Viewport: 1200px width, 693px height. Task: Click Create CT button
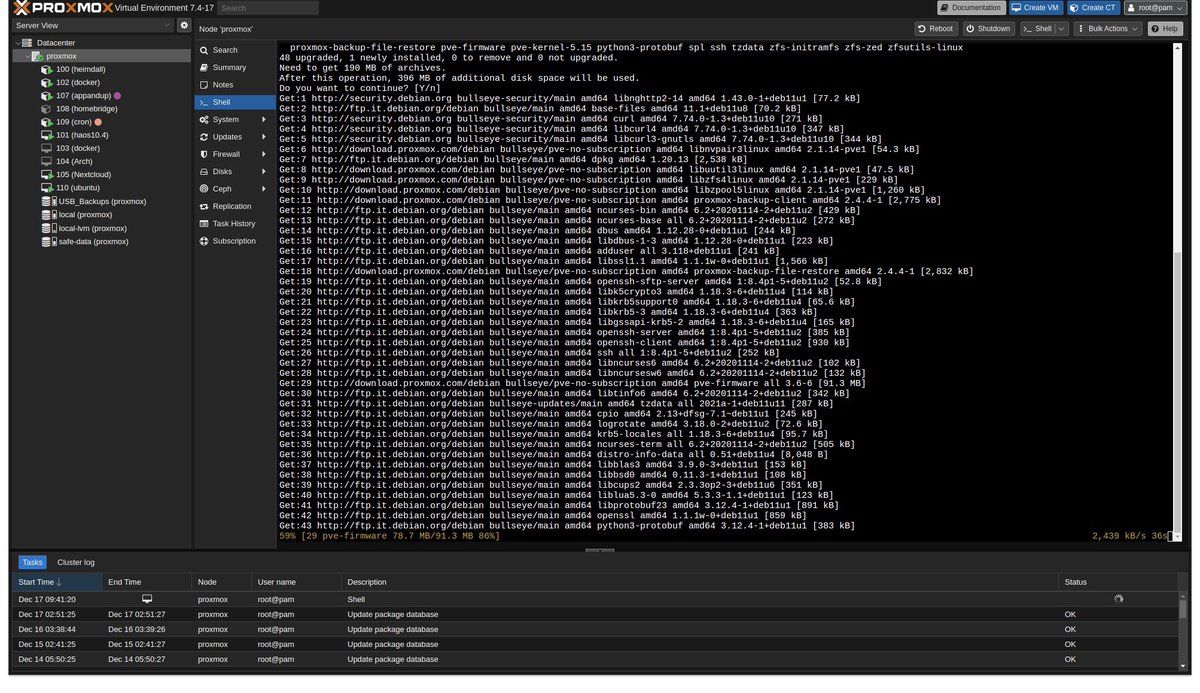pyautogui.click(x=1093, y=8)
